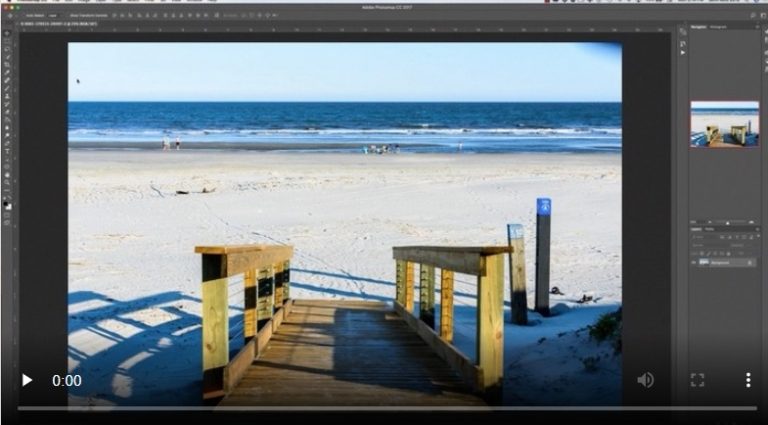Screen dimensions: 768x425
Task: Toggle the Auto-Select checkbox
Action: tap(27, 16)
